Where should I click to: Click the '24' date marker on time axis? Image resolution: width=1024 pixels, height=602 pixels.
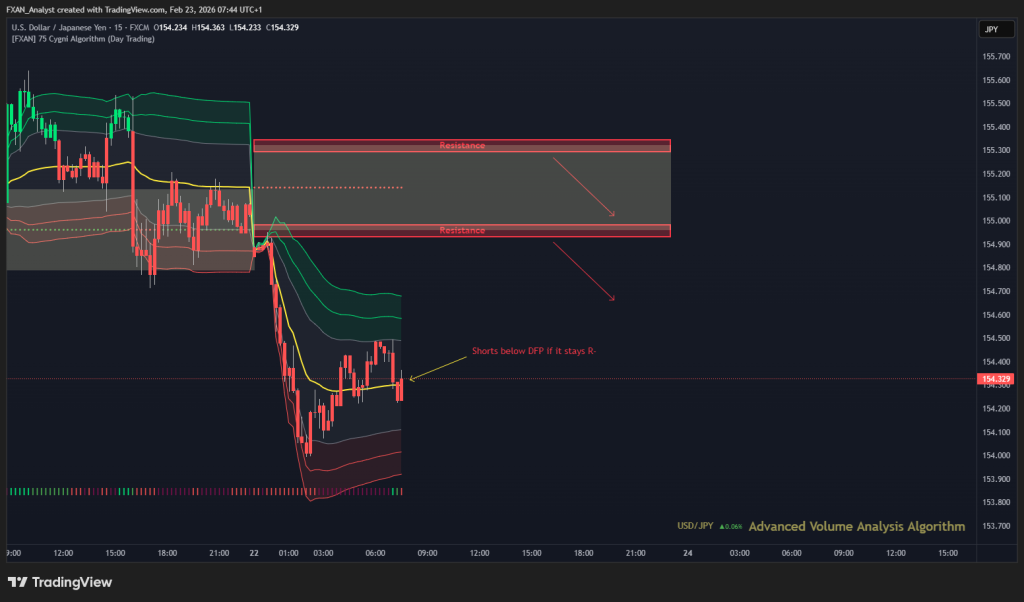pos(688,552)
